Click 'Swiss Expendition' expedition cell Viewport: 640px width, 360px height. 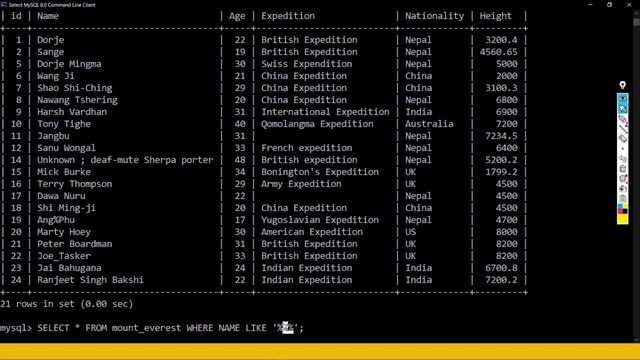[307, 64]
